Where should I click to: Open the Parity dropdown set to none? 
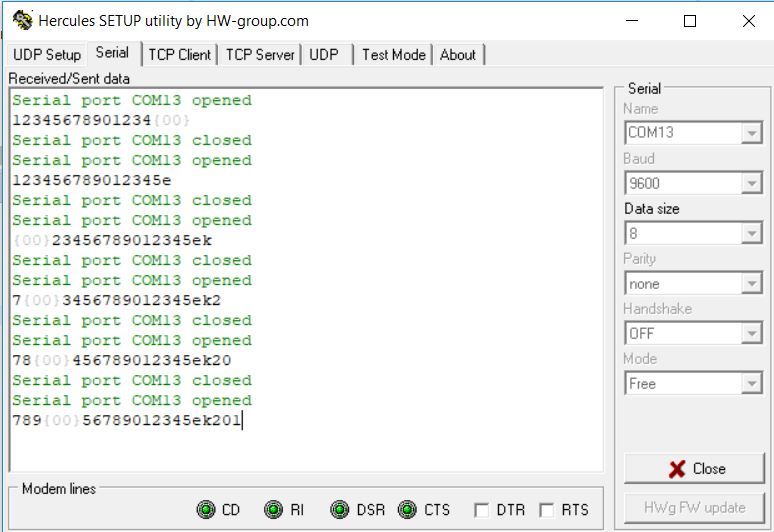[x=694, y=283]
